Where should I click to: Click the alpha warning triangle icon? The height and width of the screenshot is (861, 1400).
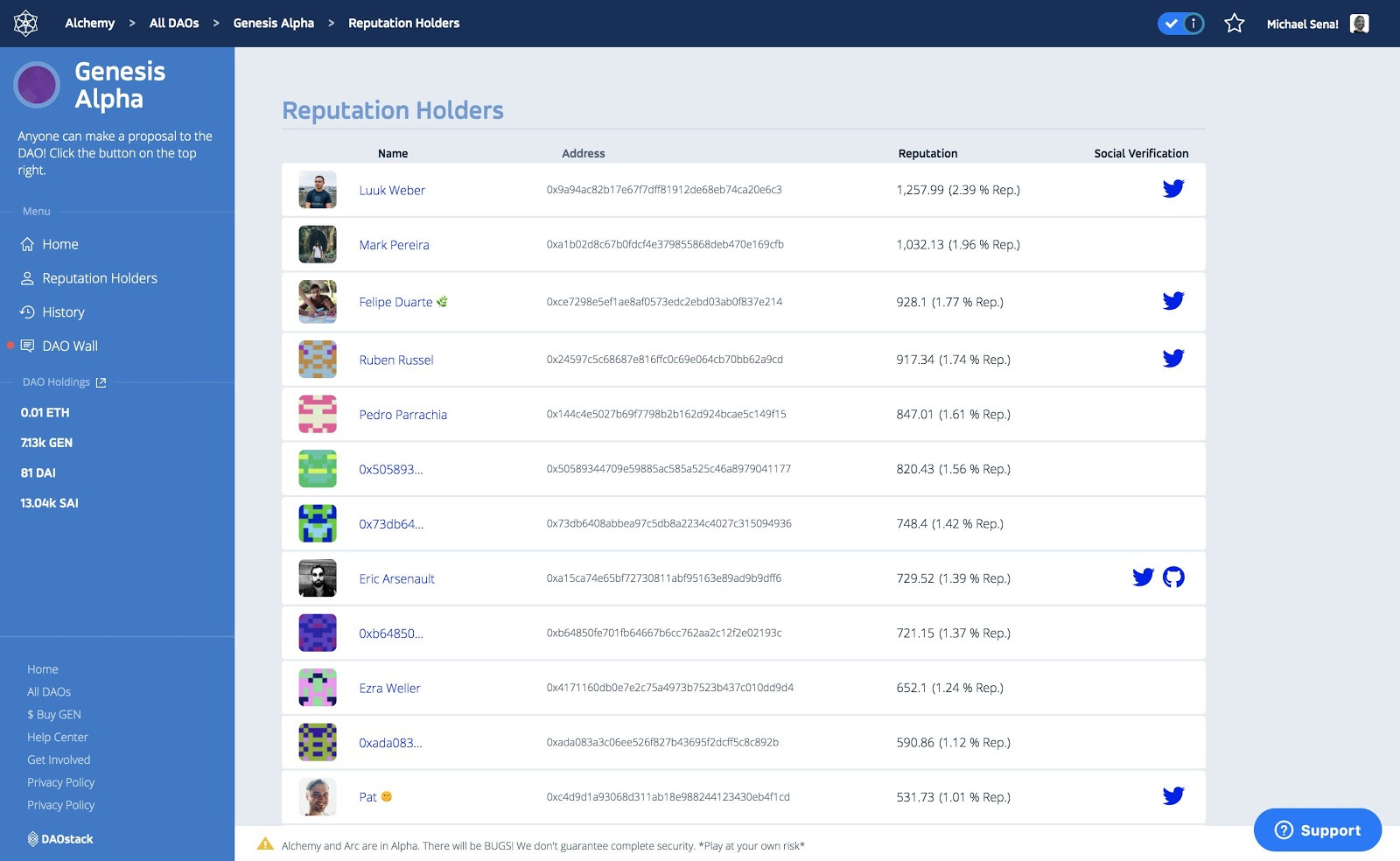(x=265, y=844)
